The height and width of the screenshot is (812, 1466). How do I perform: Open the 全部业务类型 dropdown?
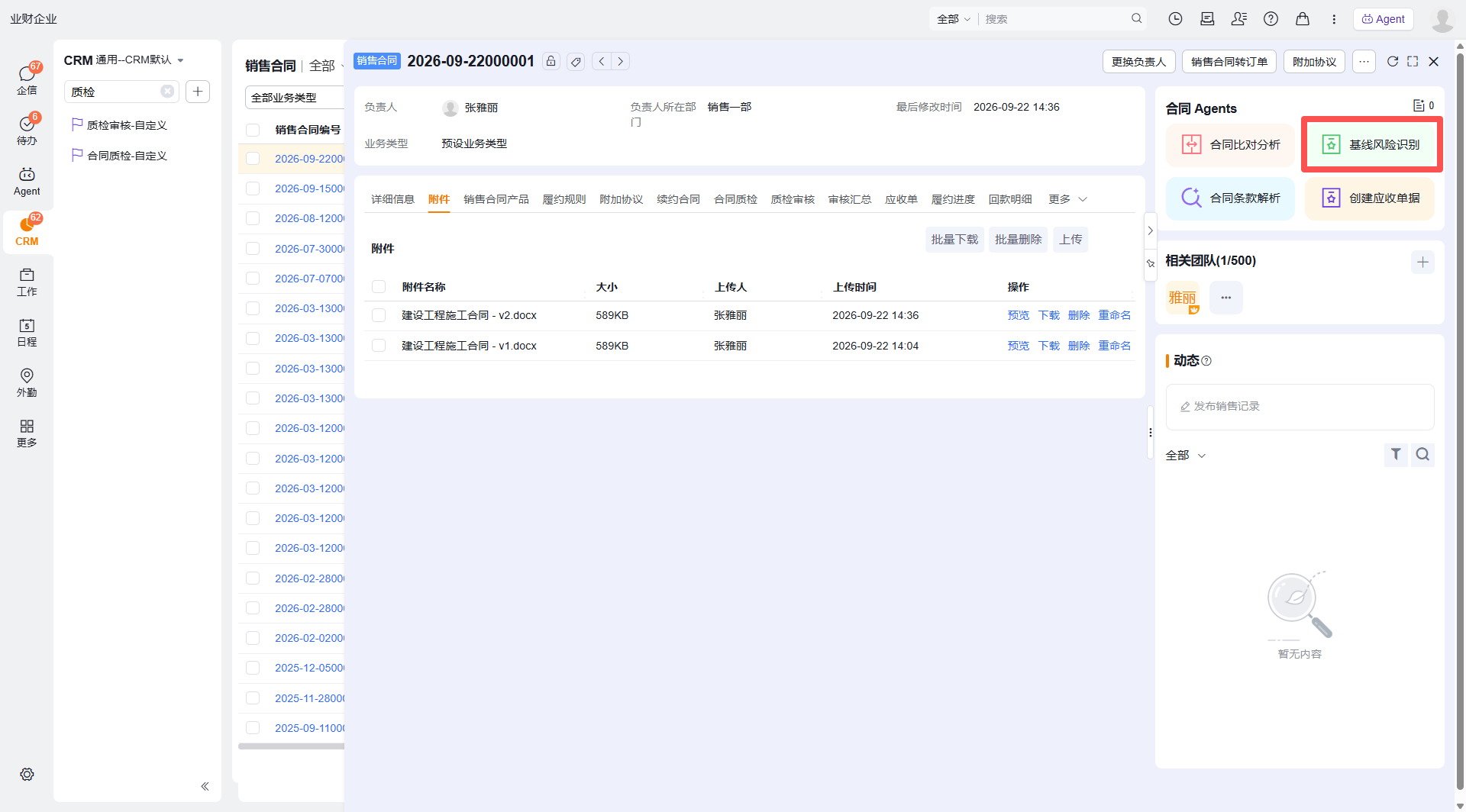(295, 98)
